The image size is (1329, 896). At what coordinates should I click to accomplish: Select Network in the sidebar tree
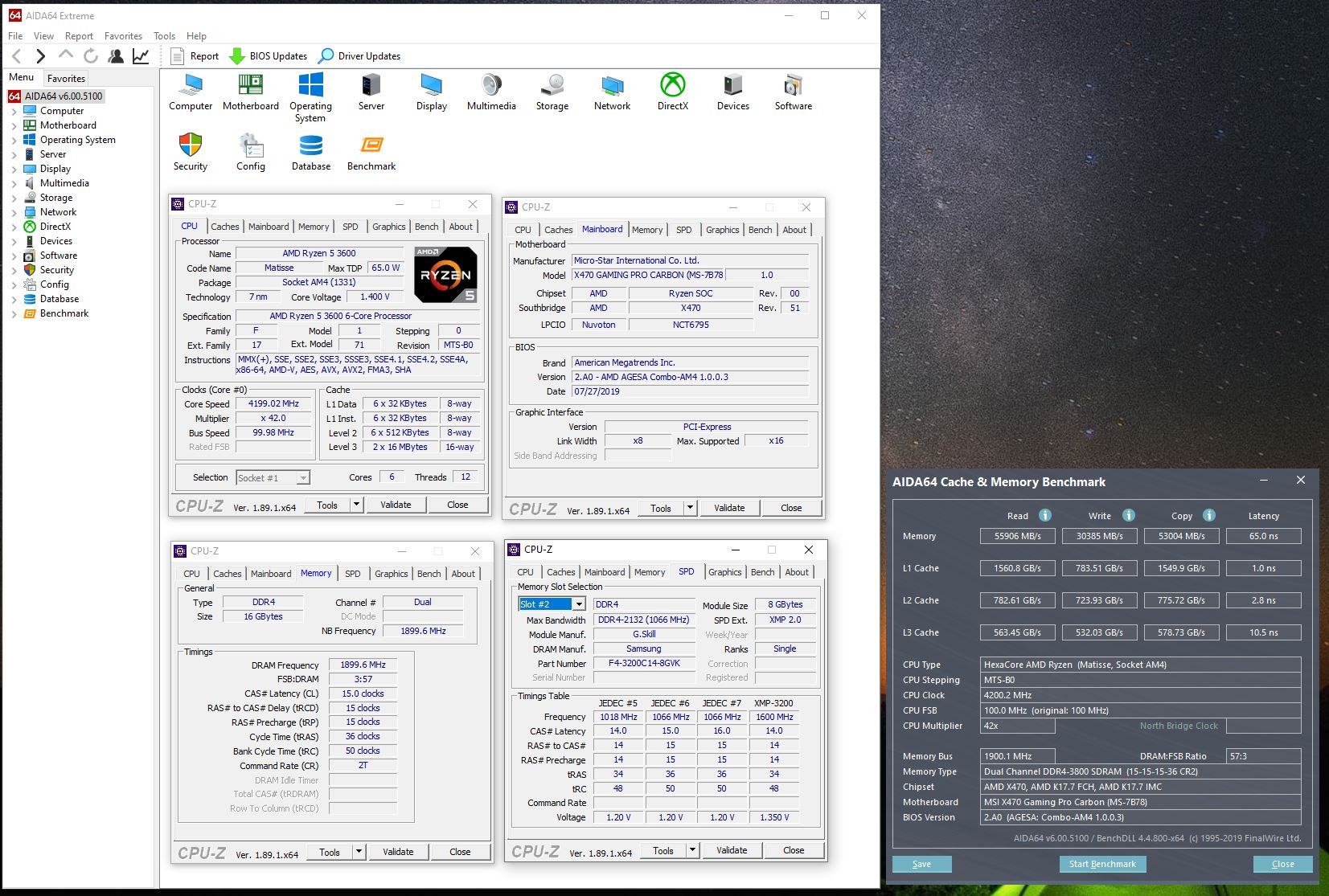[x=58, y=212]
